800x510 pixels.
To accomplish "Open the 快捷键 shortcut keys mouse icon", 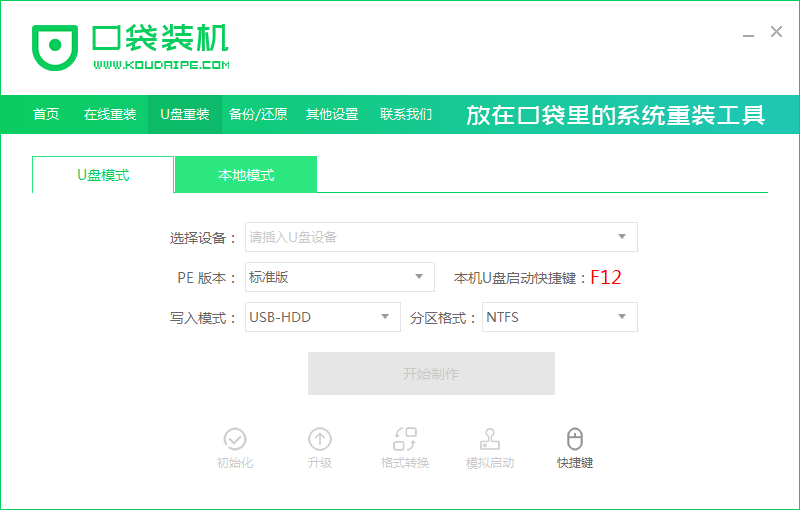I will coord(575,440).
